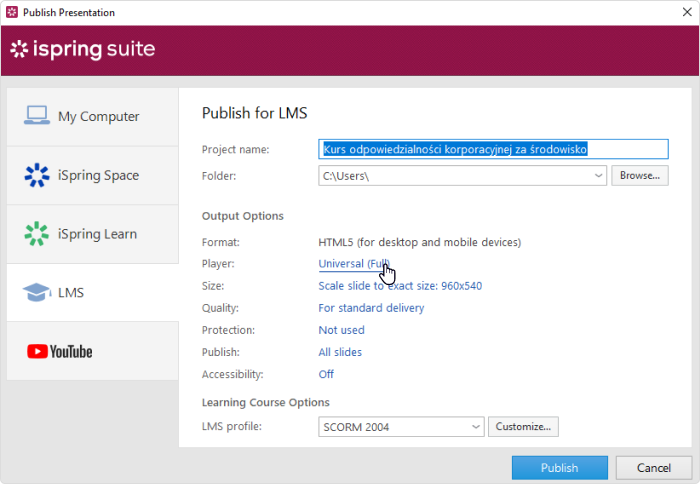Viewport: 700px width, 484px height.
Task: Click the LMS graduation cap icon
Action: point(37,292)
